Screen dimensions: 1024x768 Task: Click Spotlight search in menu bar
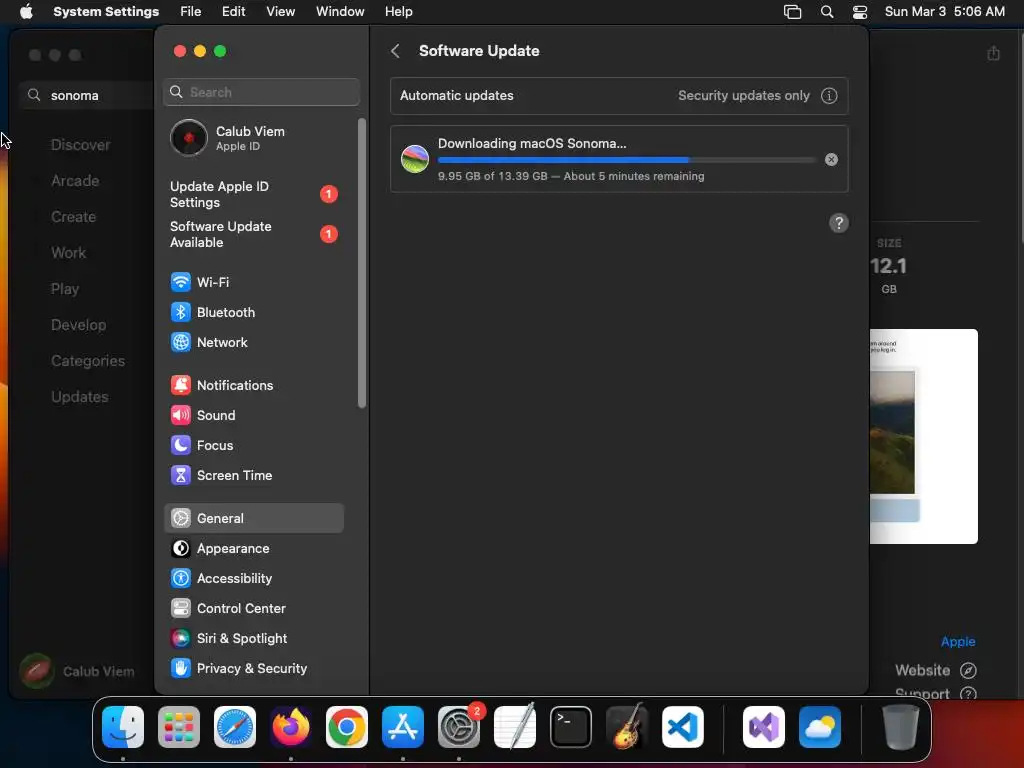click(827, 12)
